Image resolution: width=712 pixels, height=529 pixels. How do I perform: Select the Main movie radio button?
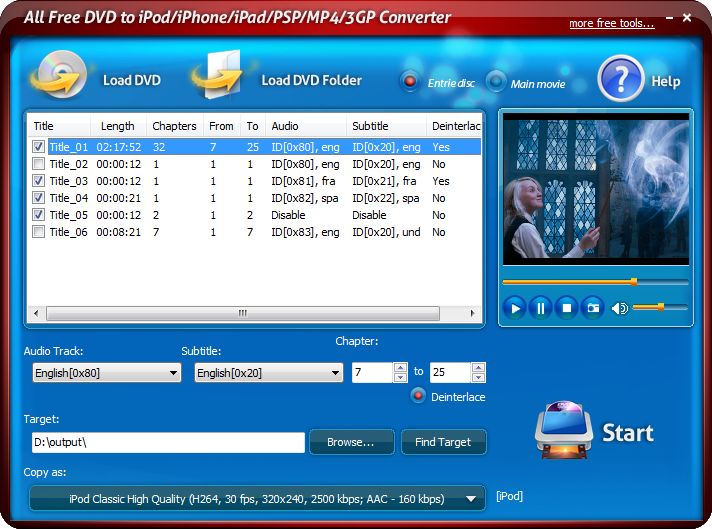(495, 82)
